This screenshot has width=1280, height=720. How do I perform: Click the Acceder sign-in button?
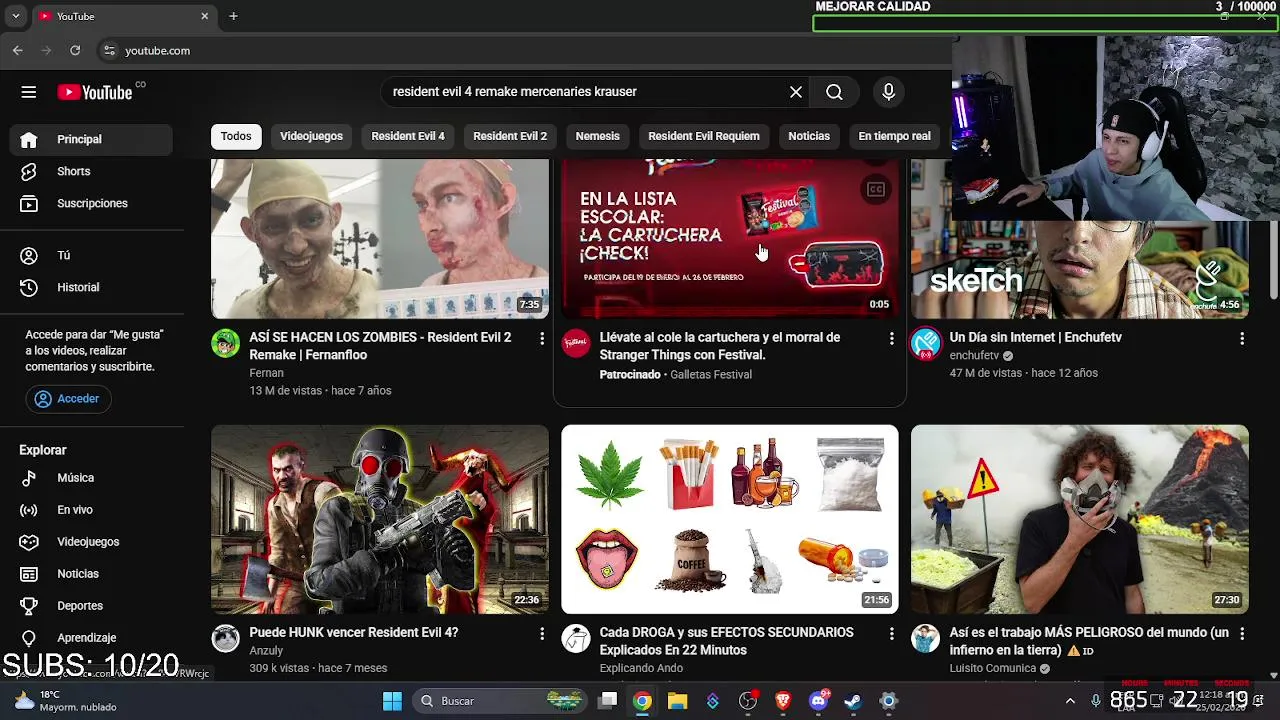67,398
